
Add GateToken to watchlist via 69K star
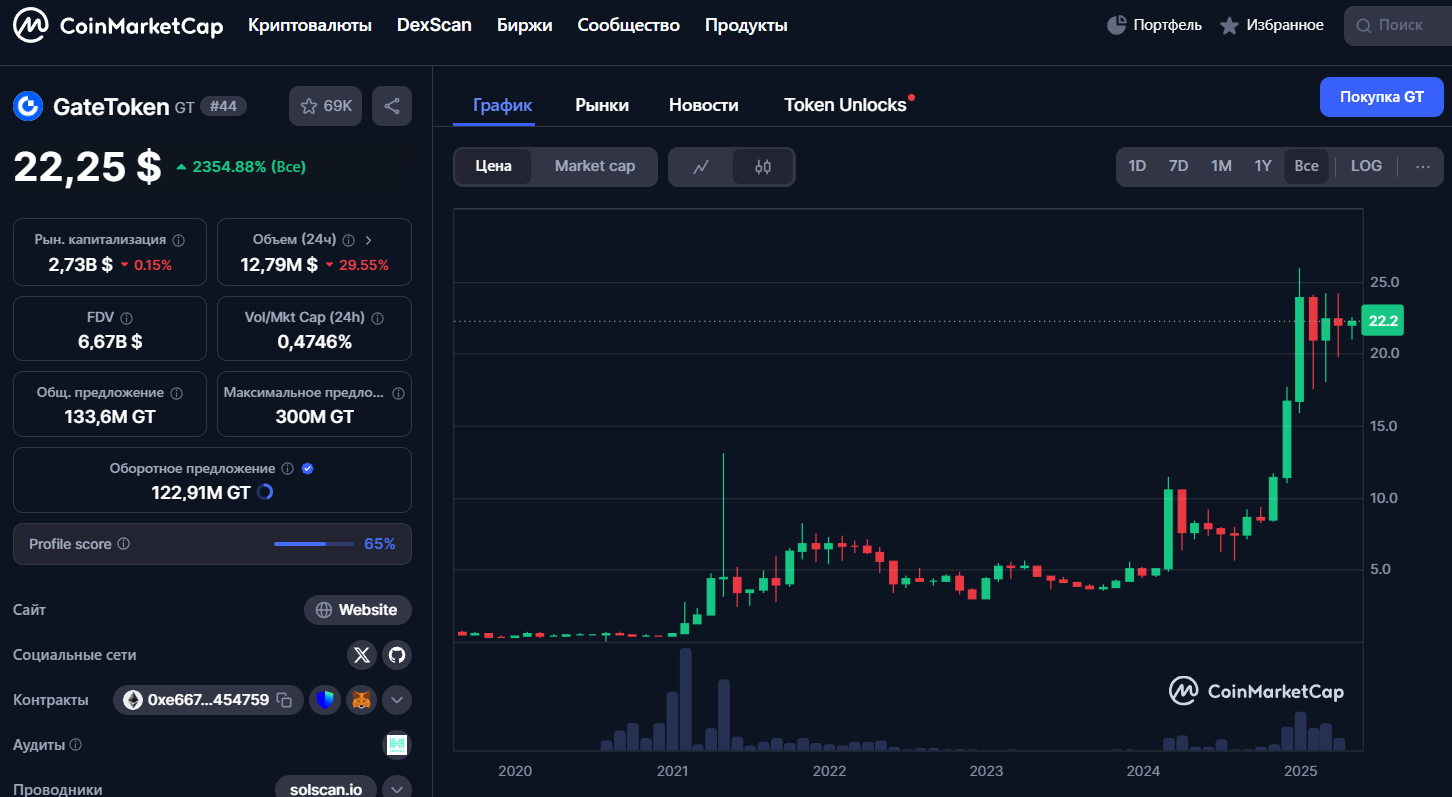[326, 106]
